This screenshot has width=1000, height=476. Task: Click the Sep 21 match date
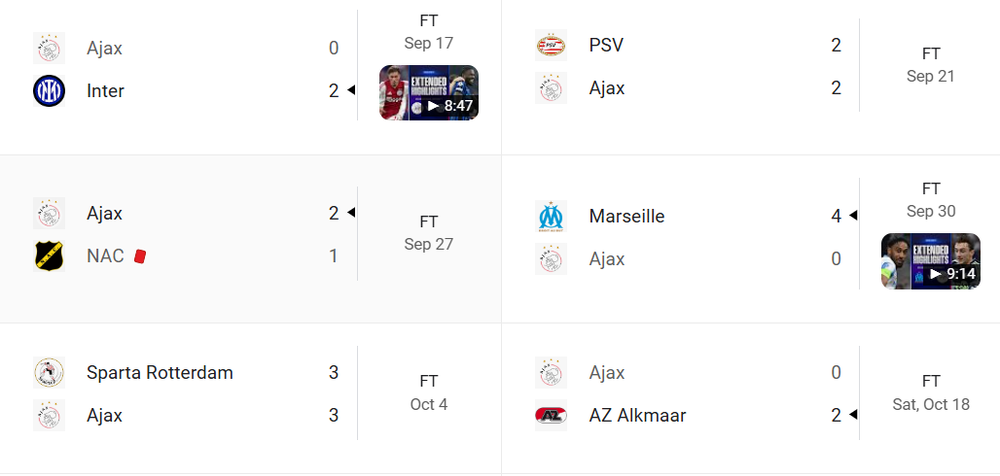(x=930, y=76)
